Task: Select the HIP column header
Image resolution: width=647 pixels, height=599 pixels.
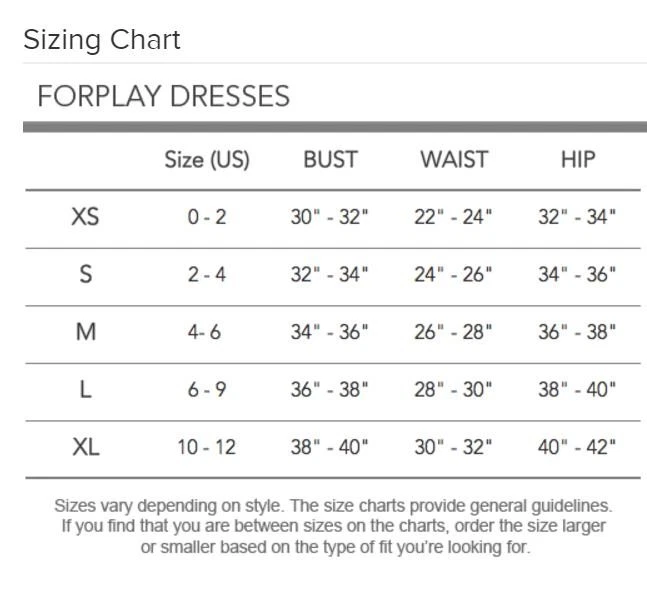Action: 577,160
